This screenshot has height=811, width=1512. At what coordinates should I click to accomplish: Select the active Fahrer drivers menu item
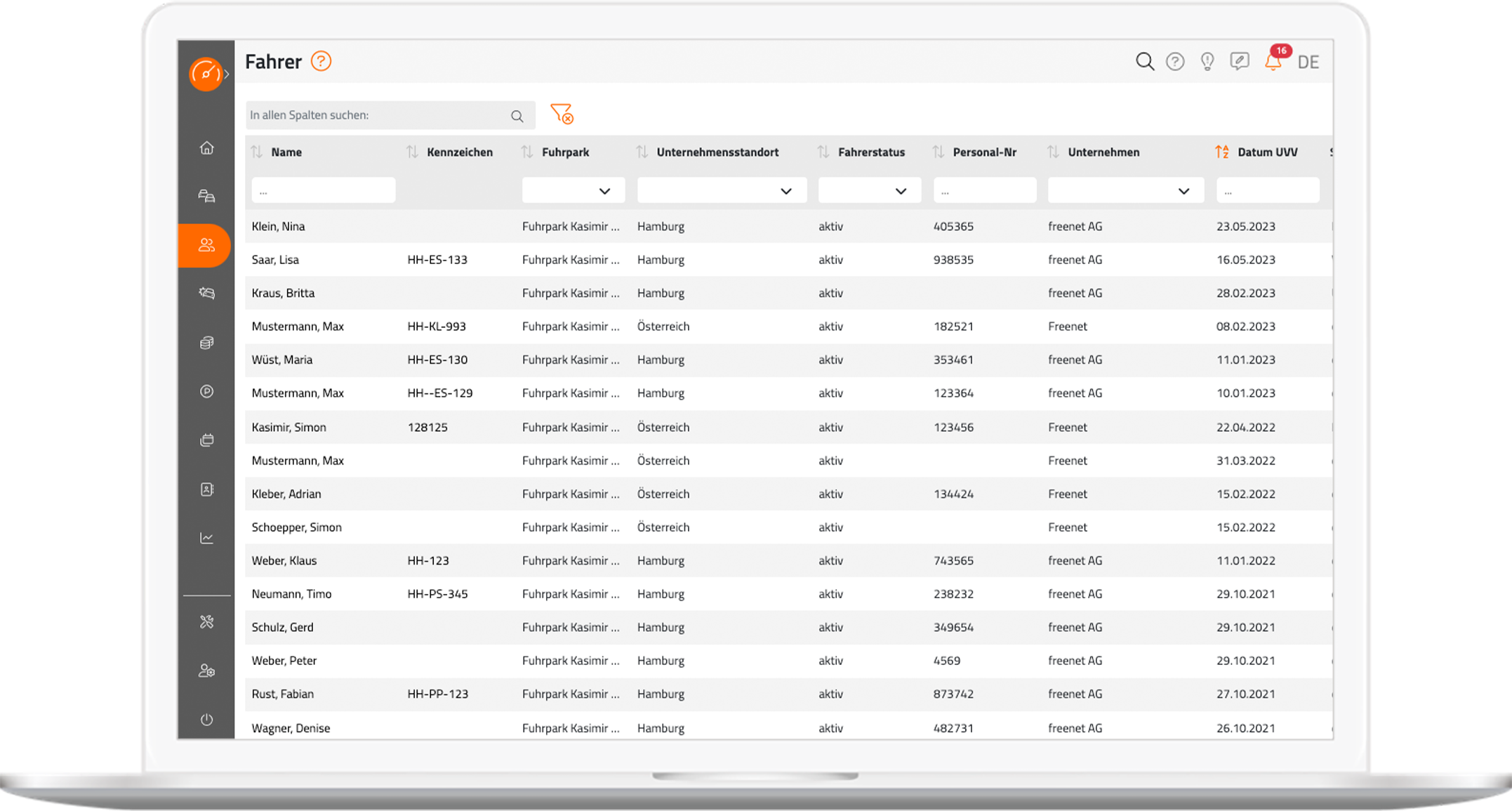coord(206,245)
